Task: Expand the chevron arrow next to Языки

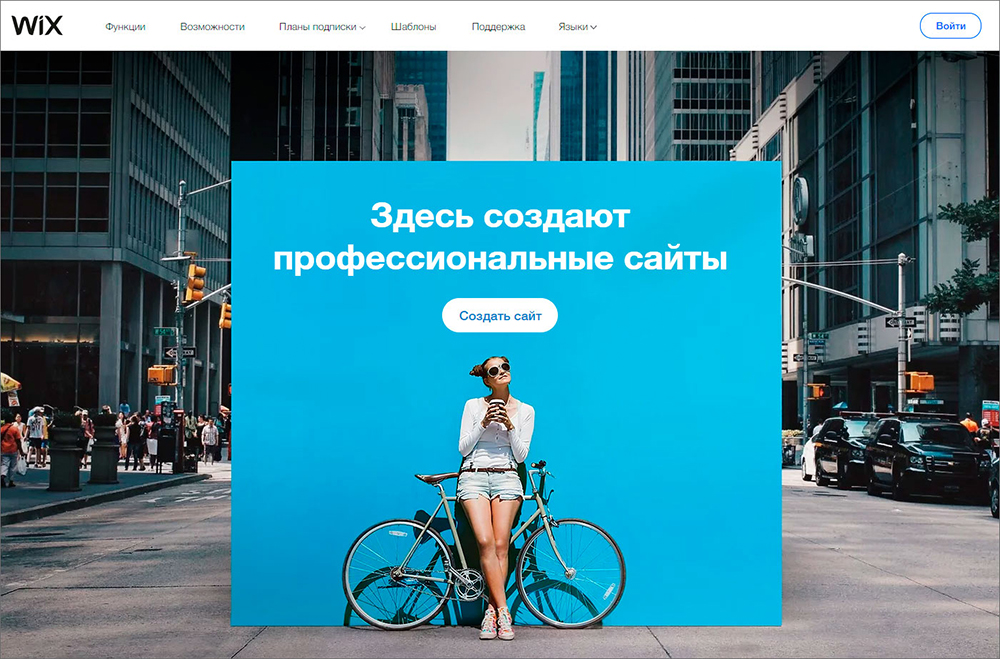Action: tap(593, 27)
